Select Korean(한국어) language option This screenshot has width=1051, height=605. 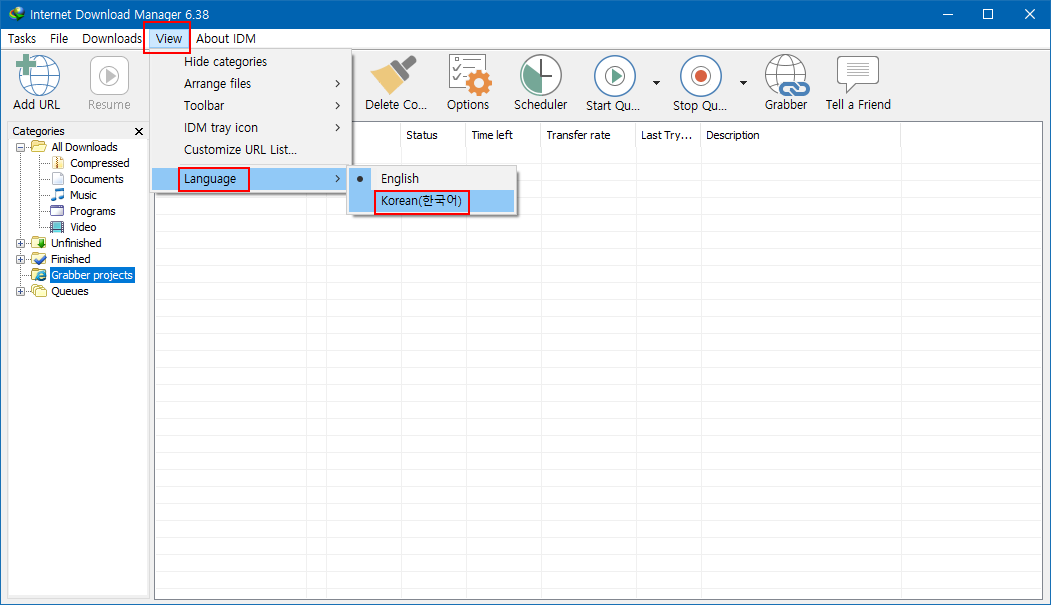pos(432,201)
